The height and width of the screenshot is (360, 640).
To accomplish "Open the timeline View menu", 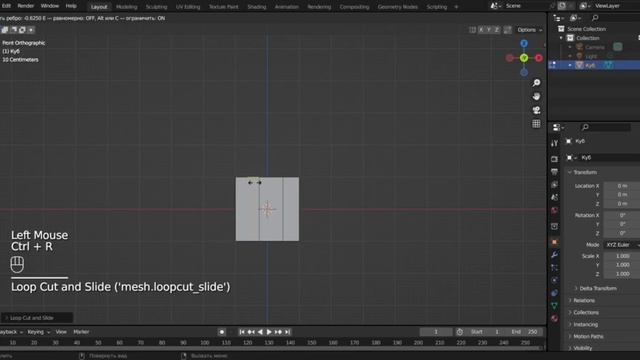I will tap(61, 332).
